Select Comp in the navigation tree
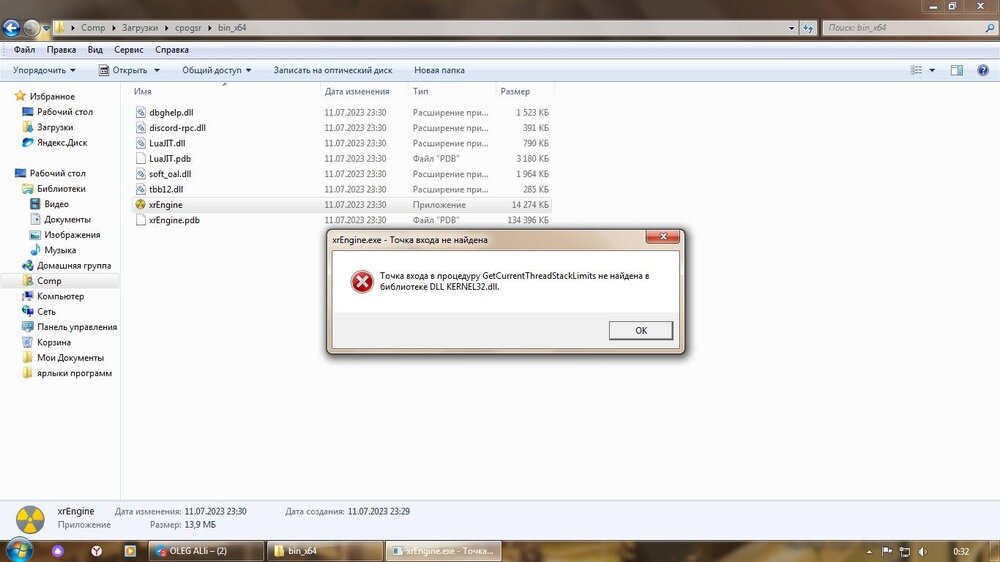Viewport: 1000px width, 562px height. 49,281
